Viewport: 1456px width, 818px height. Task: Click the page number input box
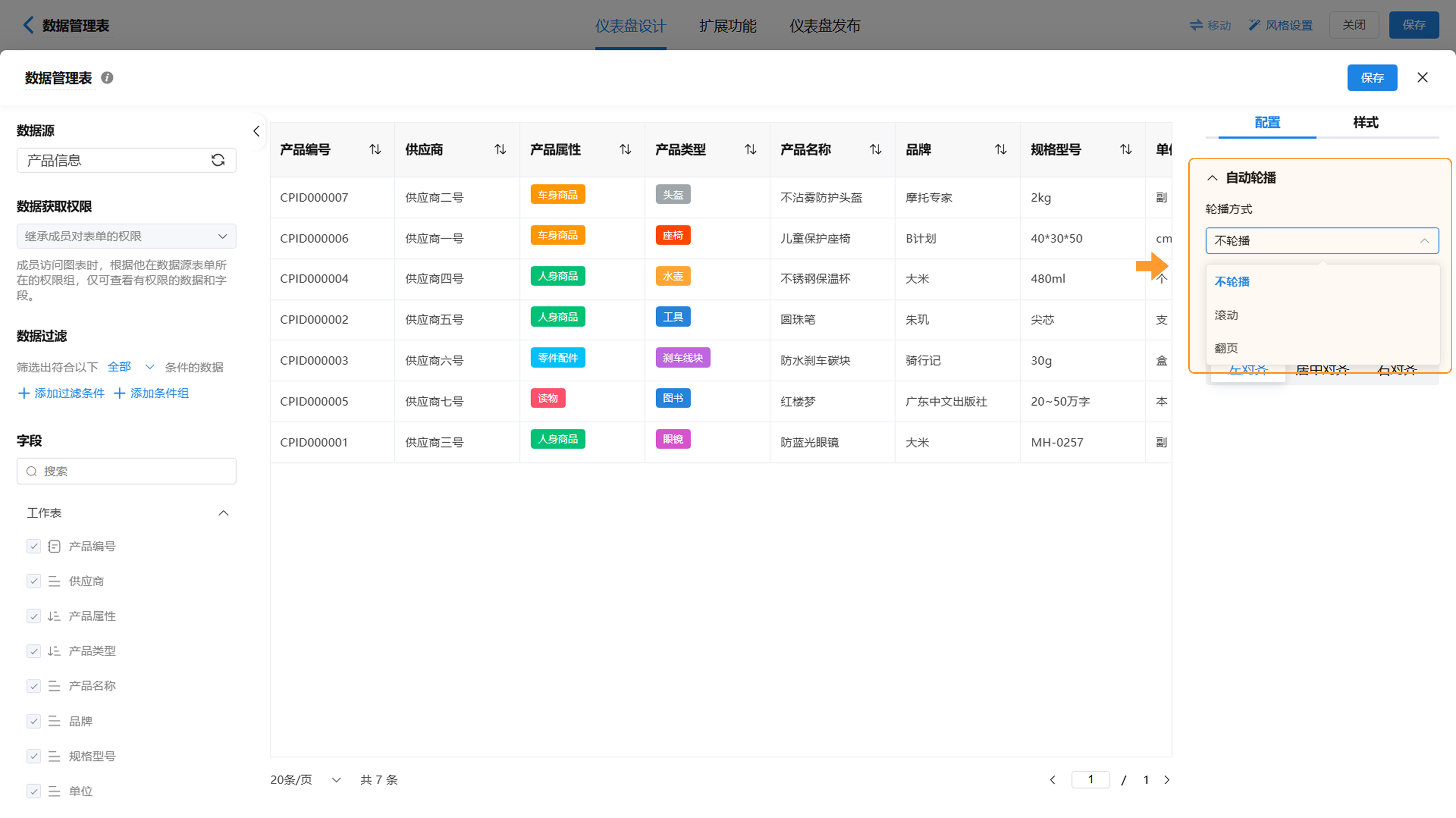1090,780
